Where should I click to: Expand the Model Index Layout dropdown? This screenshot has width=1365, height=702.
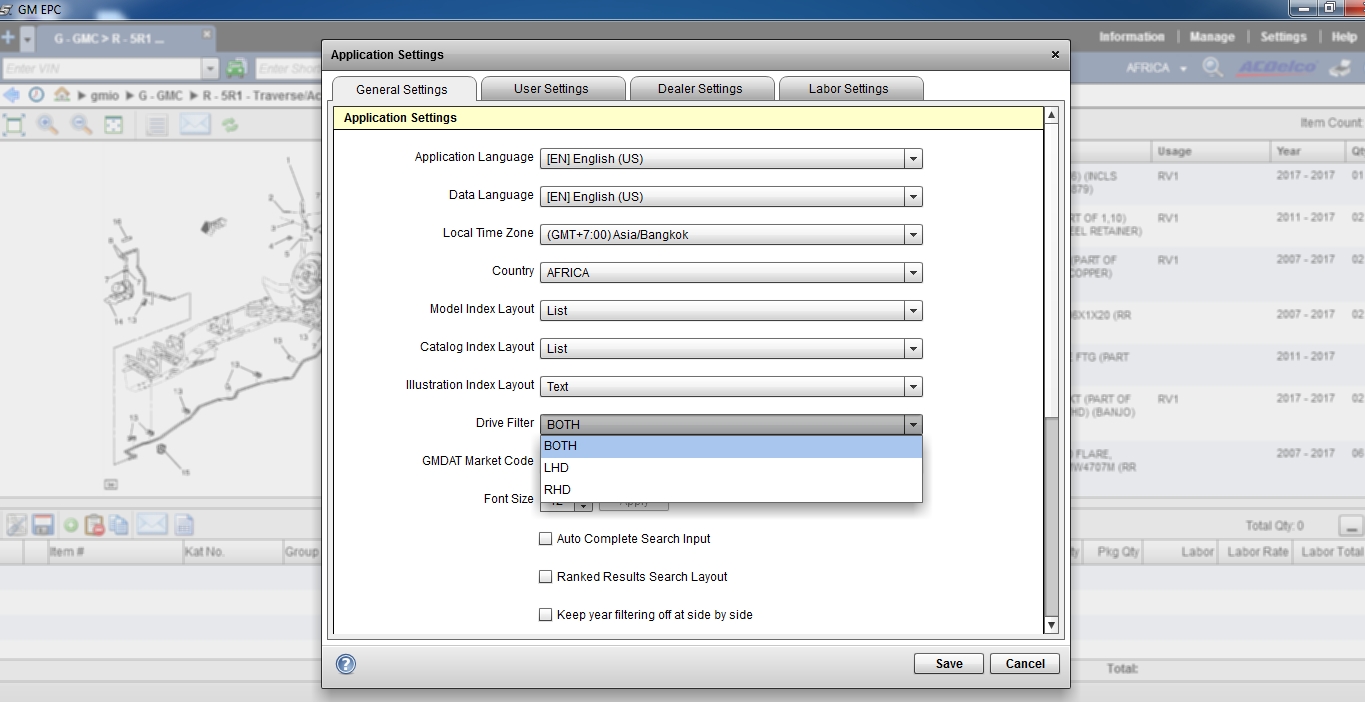click(x=731, y=311)
